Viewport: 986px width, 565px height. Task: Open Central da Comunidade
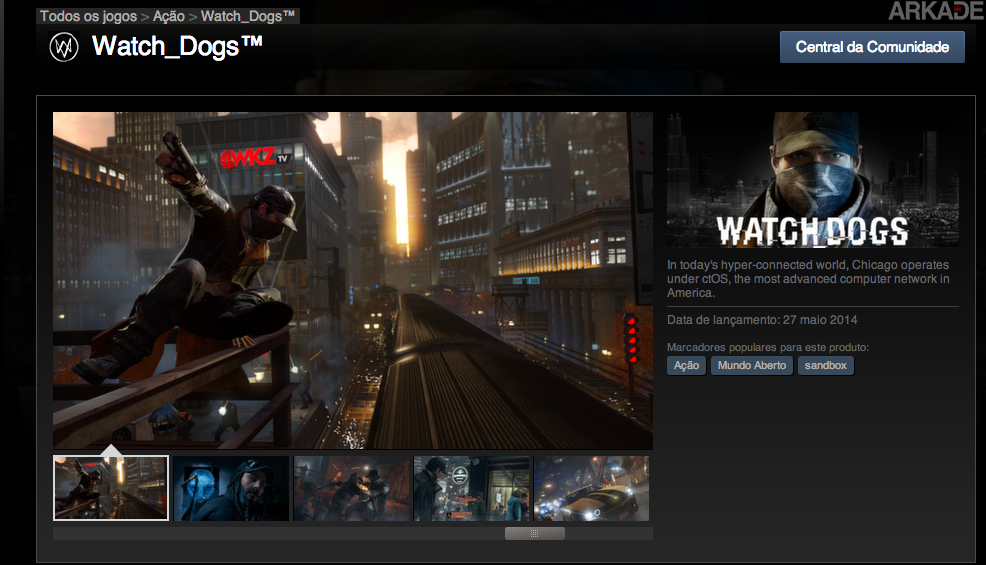coord(872,47)
